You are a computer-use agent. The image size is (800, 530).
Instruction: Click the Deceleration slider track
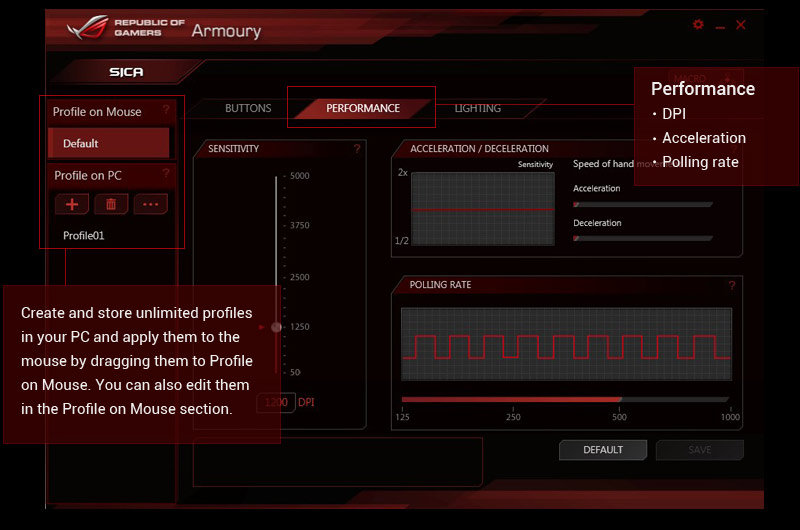point(642,238)
